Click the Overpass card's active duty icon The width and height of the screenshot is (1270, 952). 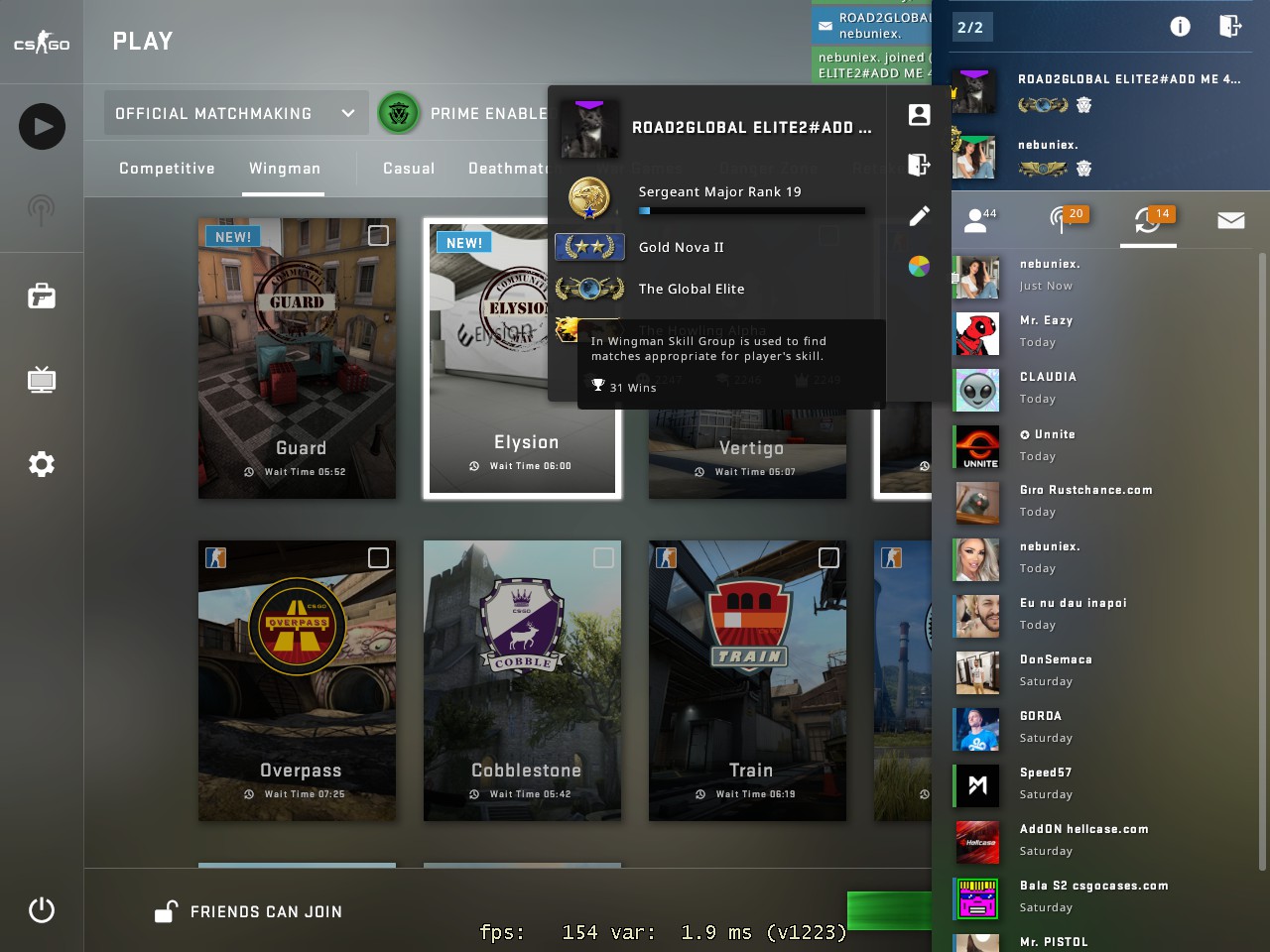(x=215, y=557)
